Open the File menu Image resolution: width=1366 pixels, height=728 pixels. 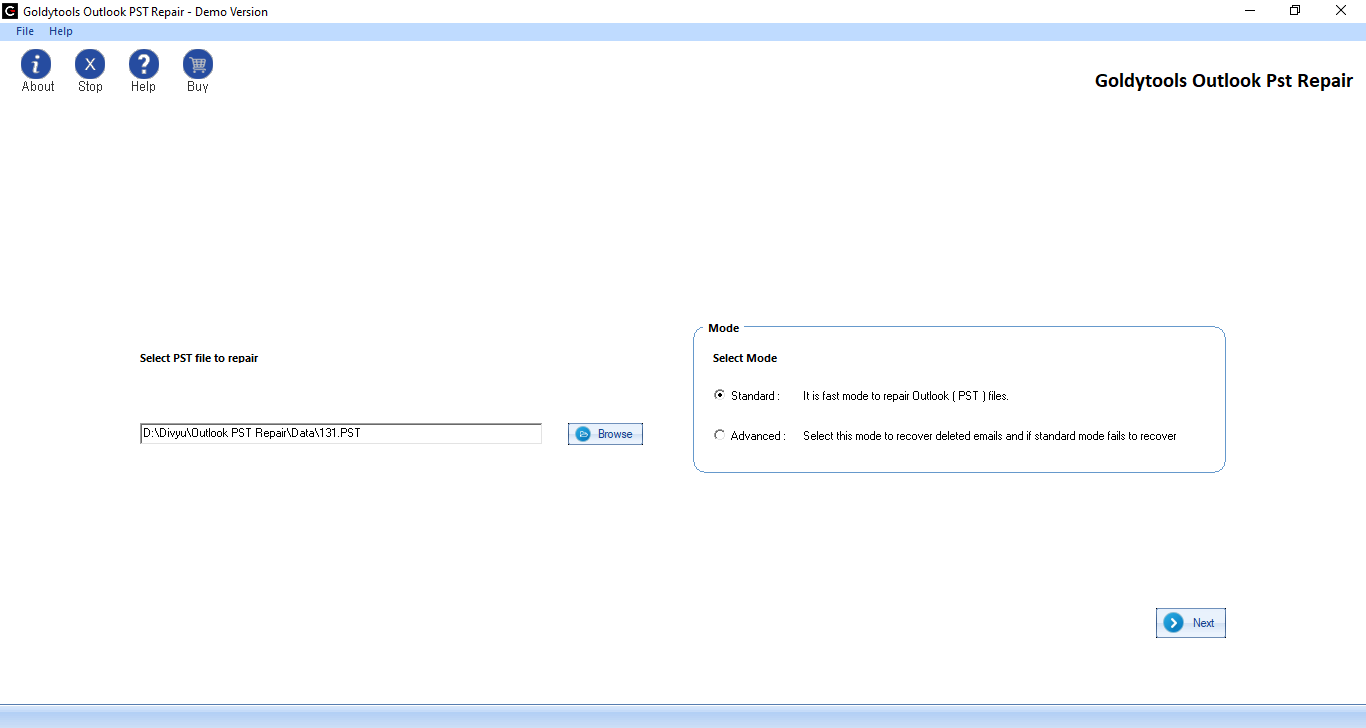tap(25, 31)
